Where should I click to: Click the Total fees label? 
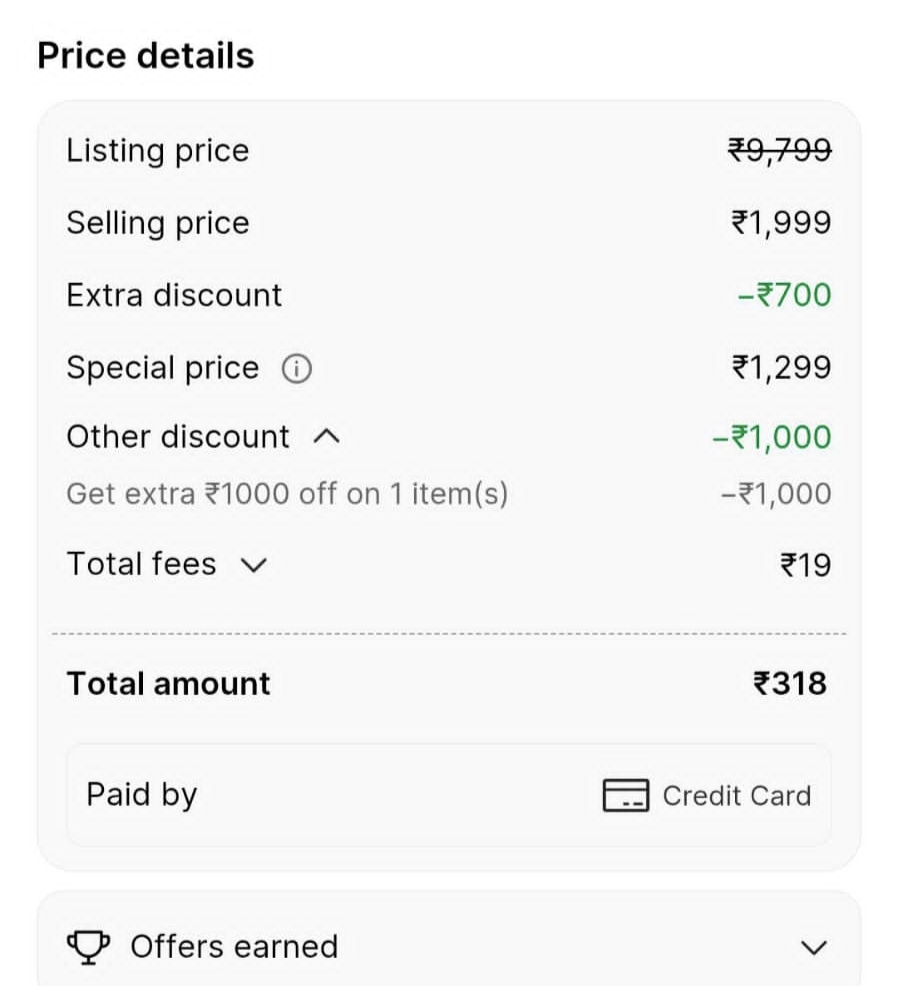click(141, 564)
